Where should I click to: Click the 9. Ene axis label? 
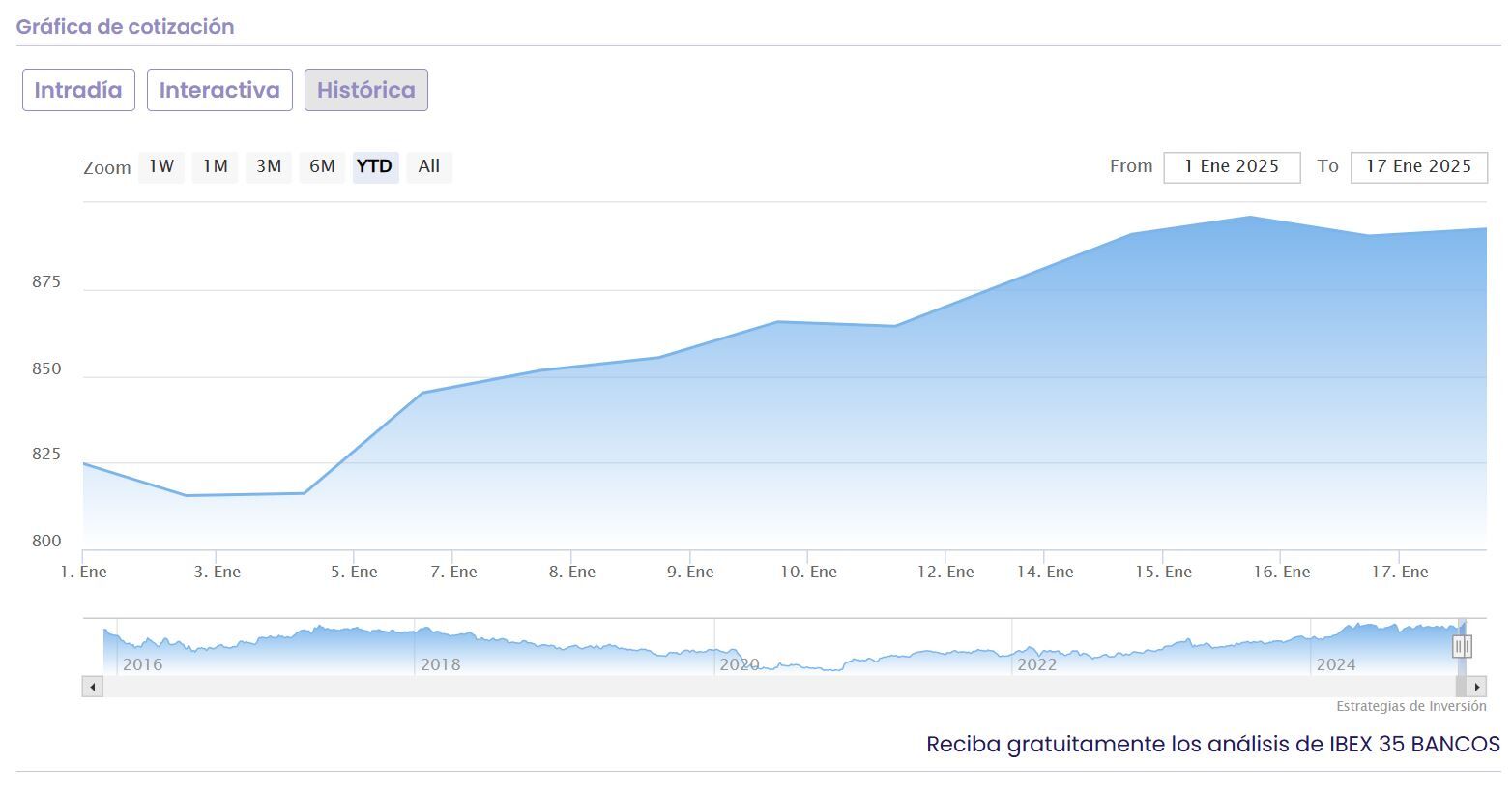690,572
